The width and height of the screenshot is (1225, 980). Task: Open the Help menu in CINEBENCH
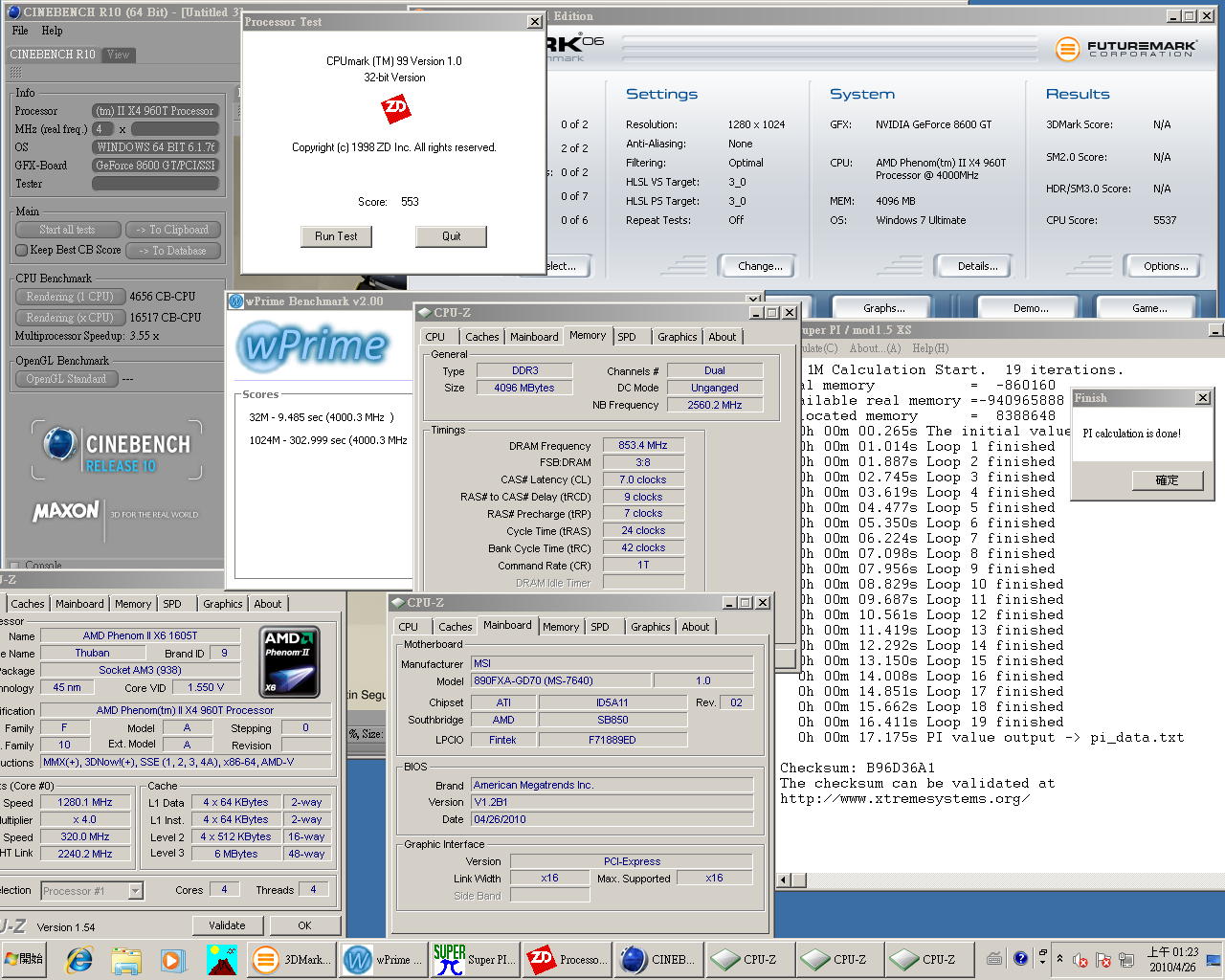point(52,31)
